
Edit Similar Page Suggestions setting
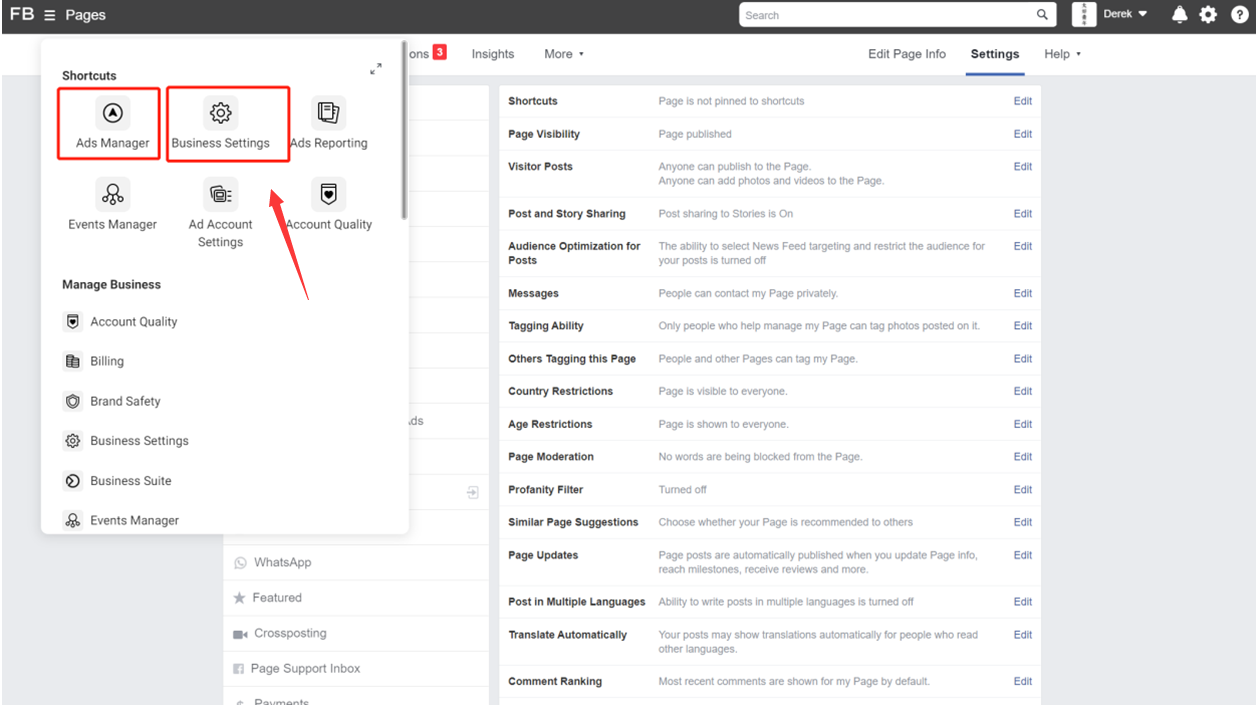(x=1023, y=522)
